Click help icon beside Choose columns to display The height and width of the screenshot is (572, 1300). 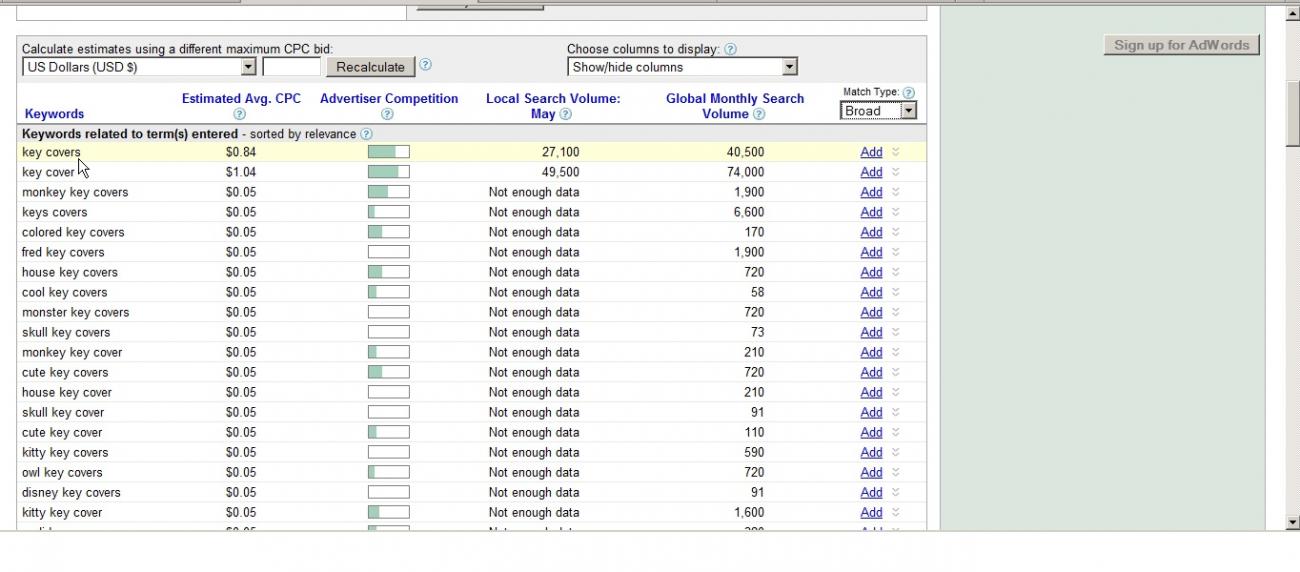click(730, 49)
